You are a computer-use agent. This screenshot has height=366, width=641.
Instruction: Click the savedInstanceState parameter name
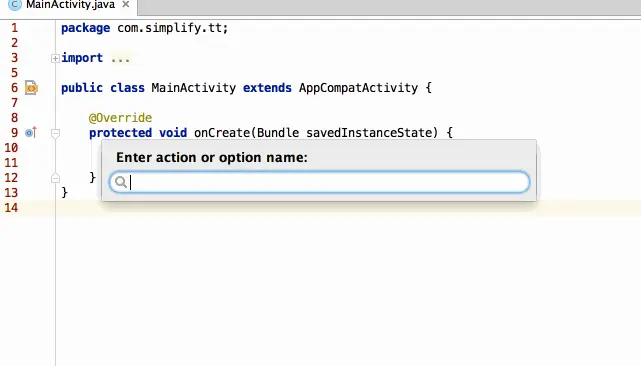[368, 133]
